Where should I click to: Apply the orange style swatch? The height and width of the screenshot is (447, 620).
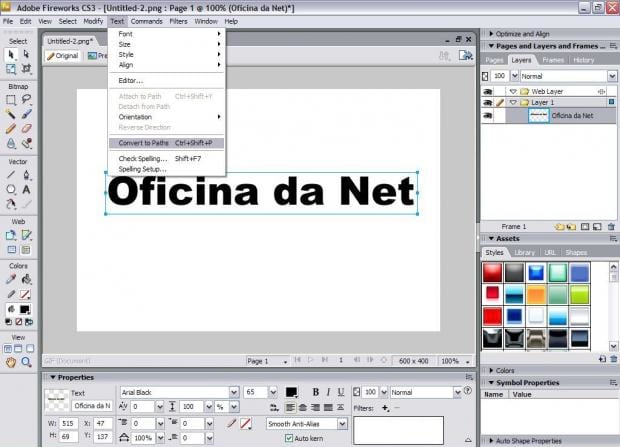coord(536,295)
